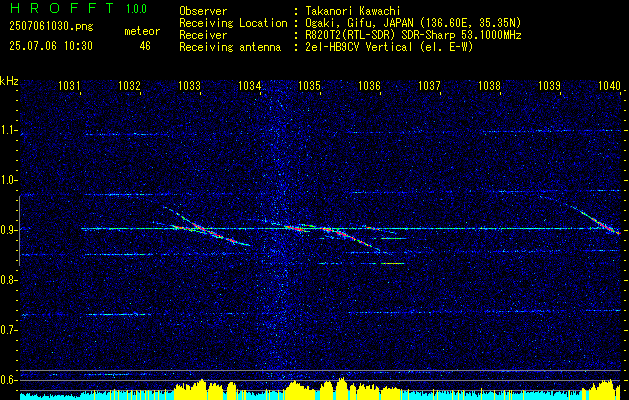Click the 1.0.0 version number
629x400 pixels.
pos(136,8)
